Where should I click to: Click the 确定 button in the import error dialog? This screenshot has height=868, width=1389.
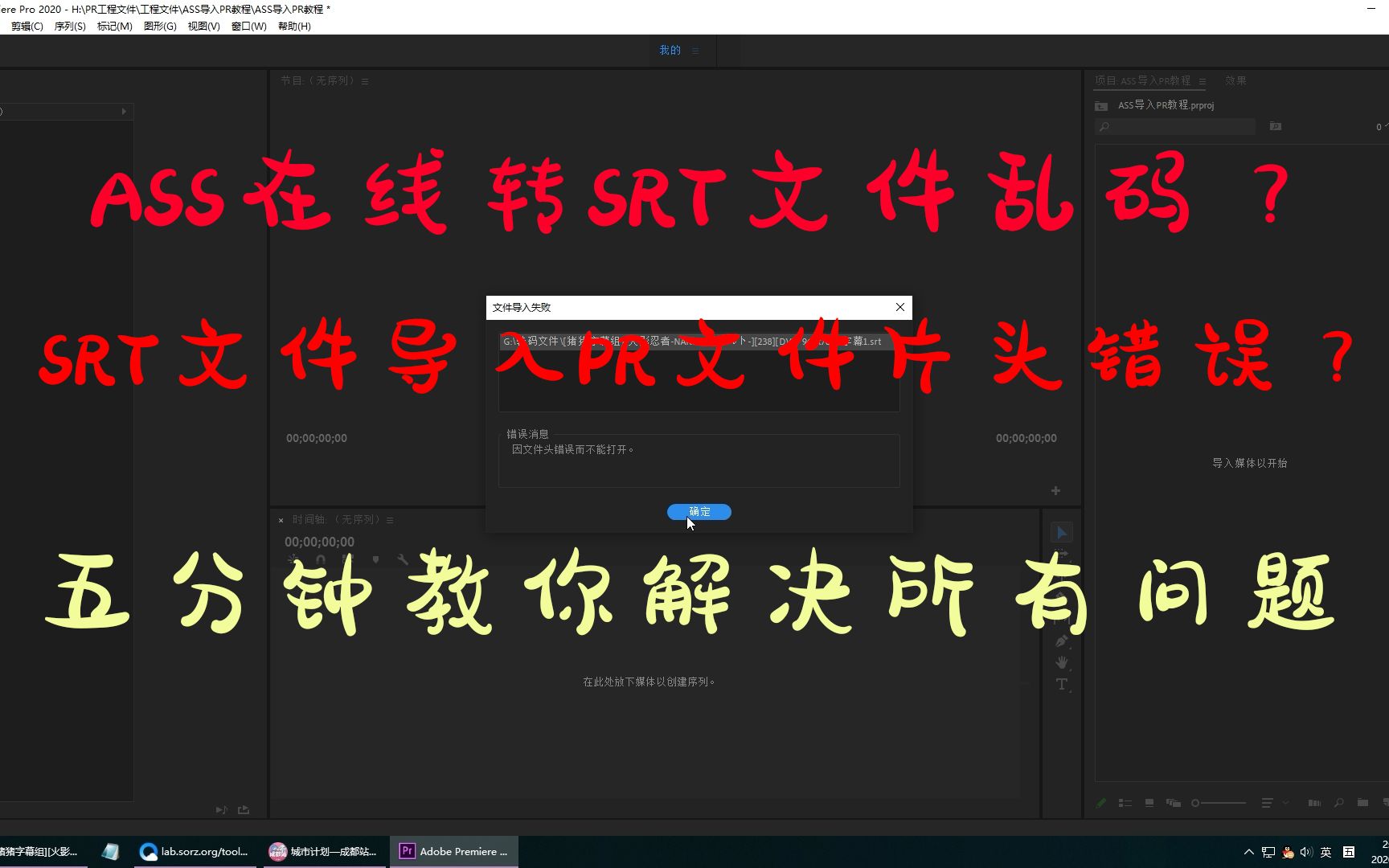coord(699,512)
